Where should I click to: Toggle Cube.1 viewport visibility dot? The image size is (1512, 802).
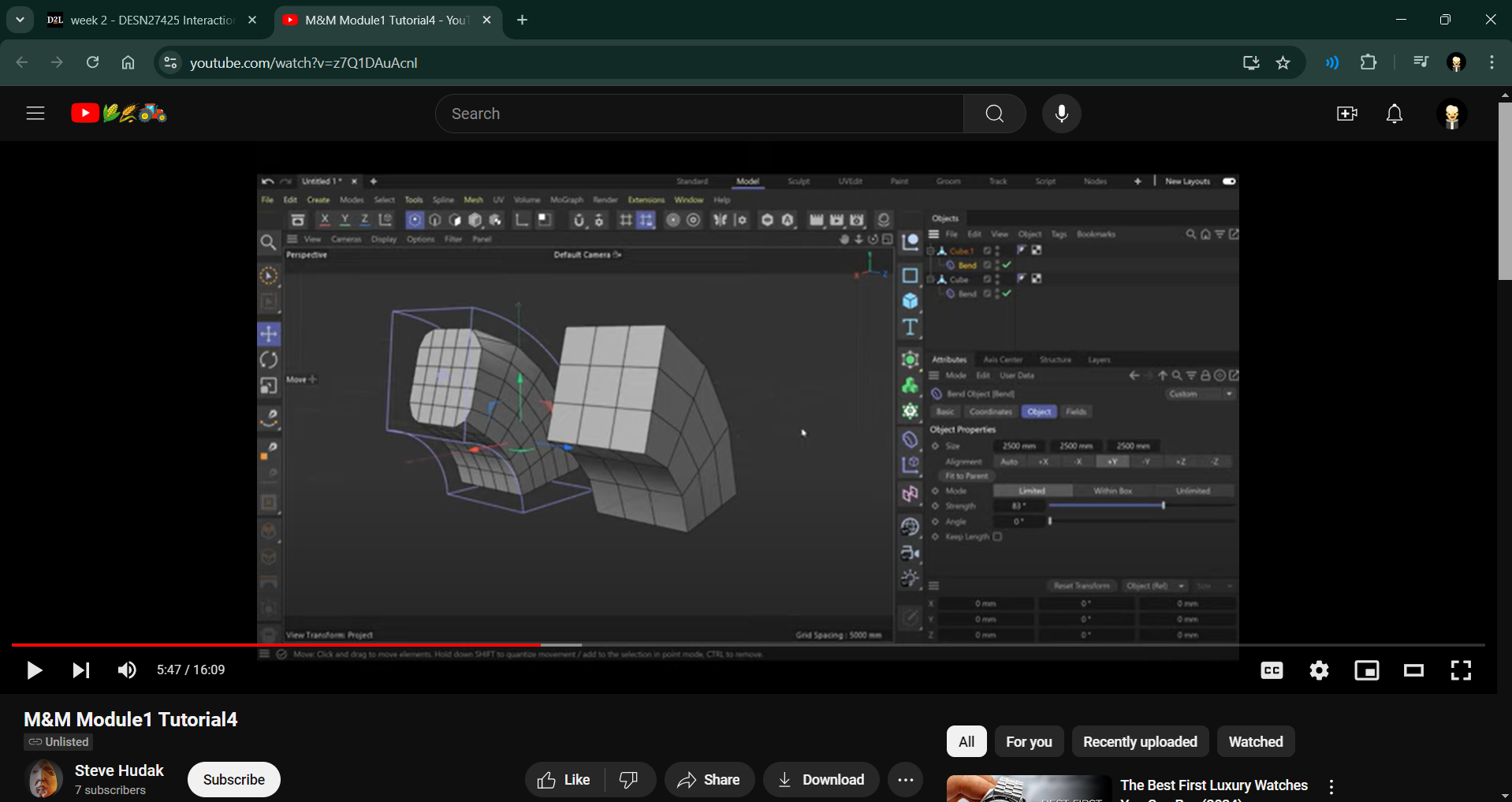pos(997,248)
